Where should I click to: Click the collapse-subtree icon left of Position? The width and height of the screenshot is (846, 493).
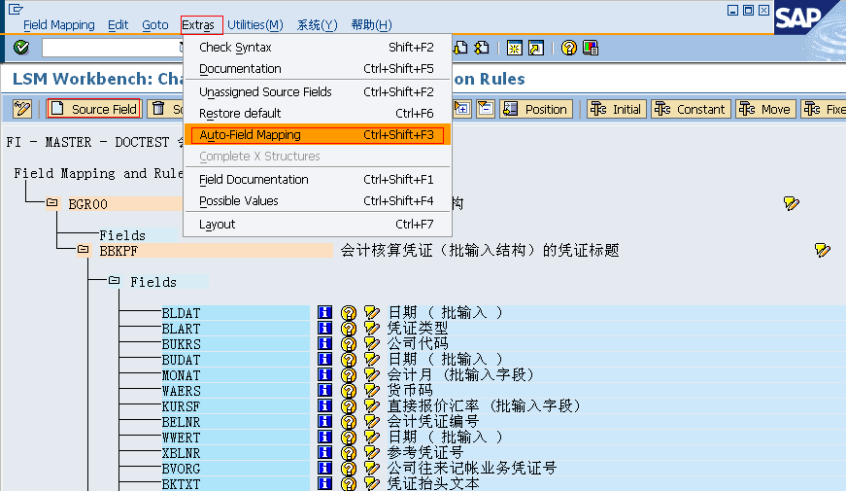(x=485, y=109)
